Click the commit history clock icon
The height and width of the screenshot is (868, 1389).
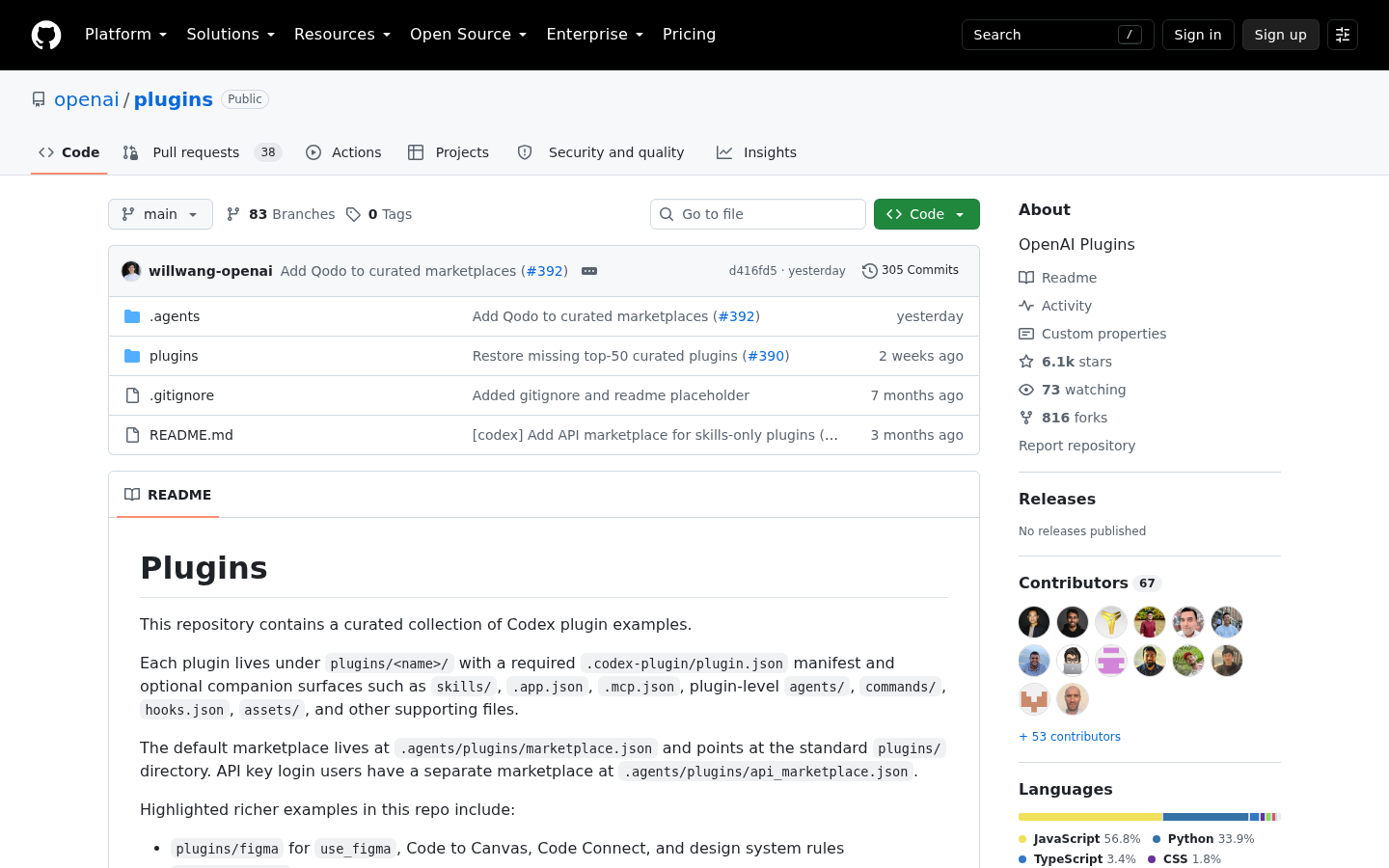869,271
